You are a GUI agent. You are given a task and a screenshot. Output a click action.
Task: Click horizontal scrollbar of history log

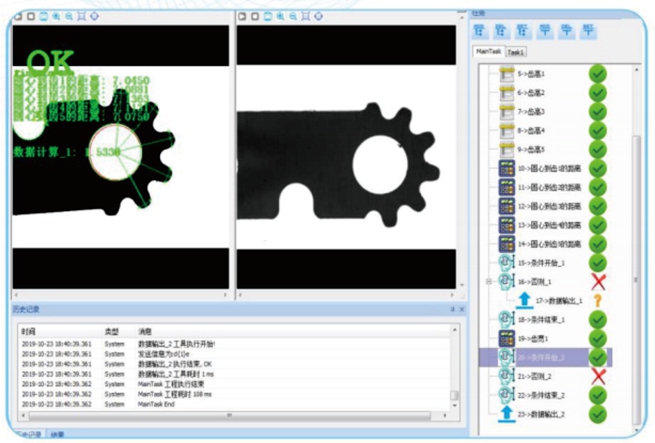coord(230,413)
